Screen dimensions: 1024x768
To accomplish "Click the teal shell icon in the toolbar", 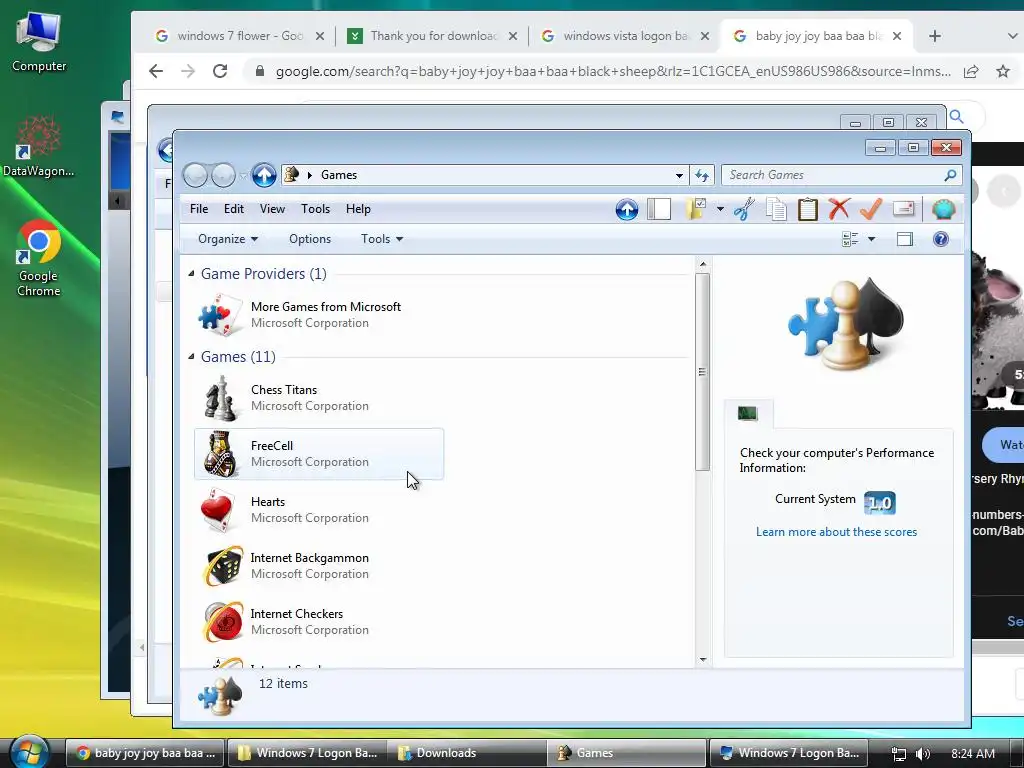I will click(x=943, y=209).
